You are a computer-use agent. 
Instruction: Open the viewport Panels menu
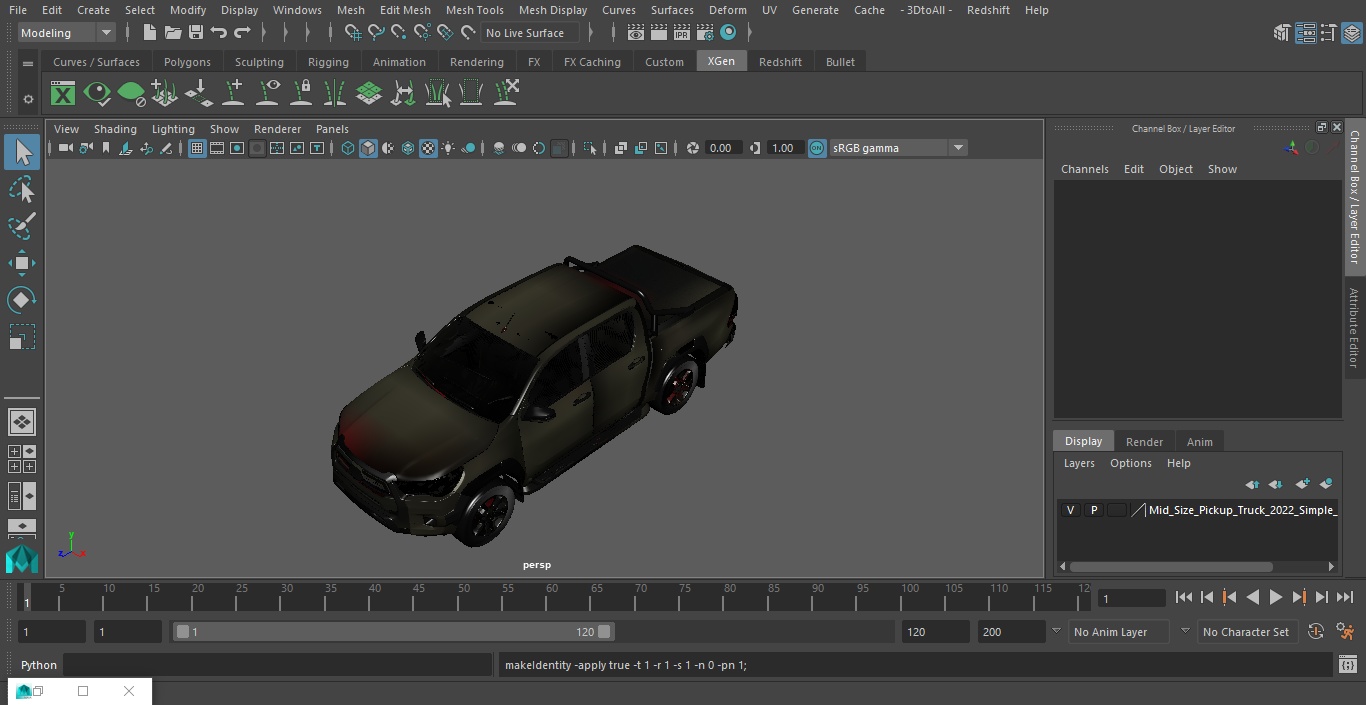(332, 129)
